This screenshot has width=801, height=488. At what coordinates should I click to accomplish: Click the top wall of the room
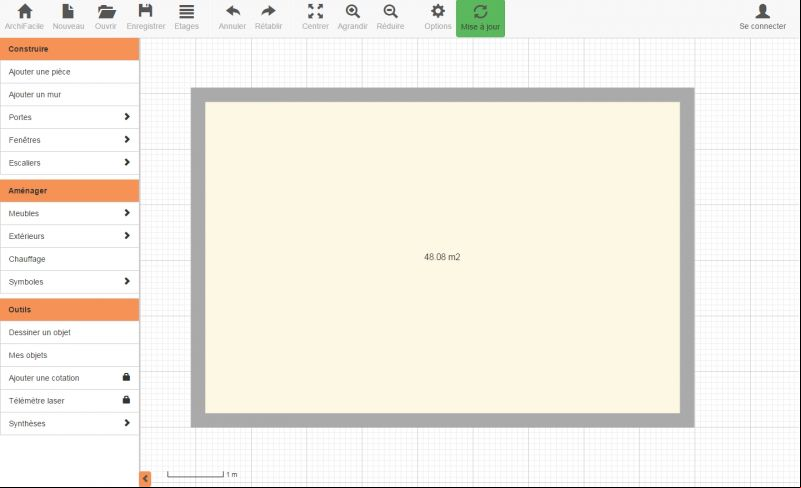[442, 95]
